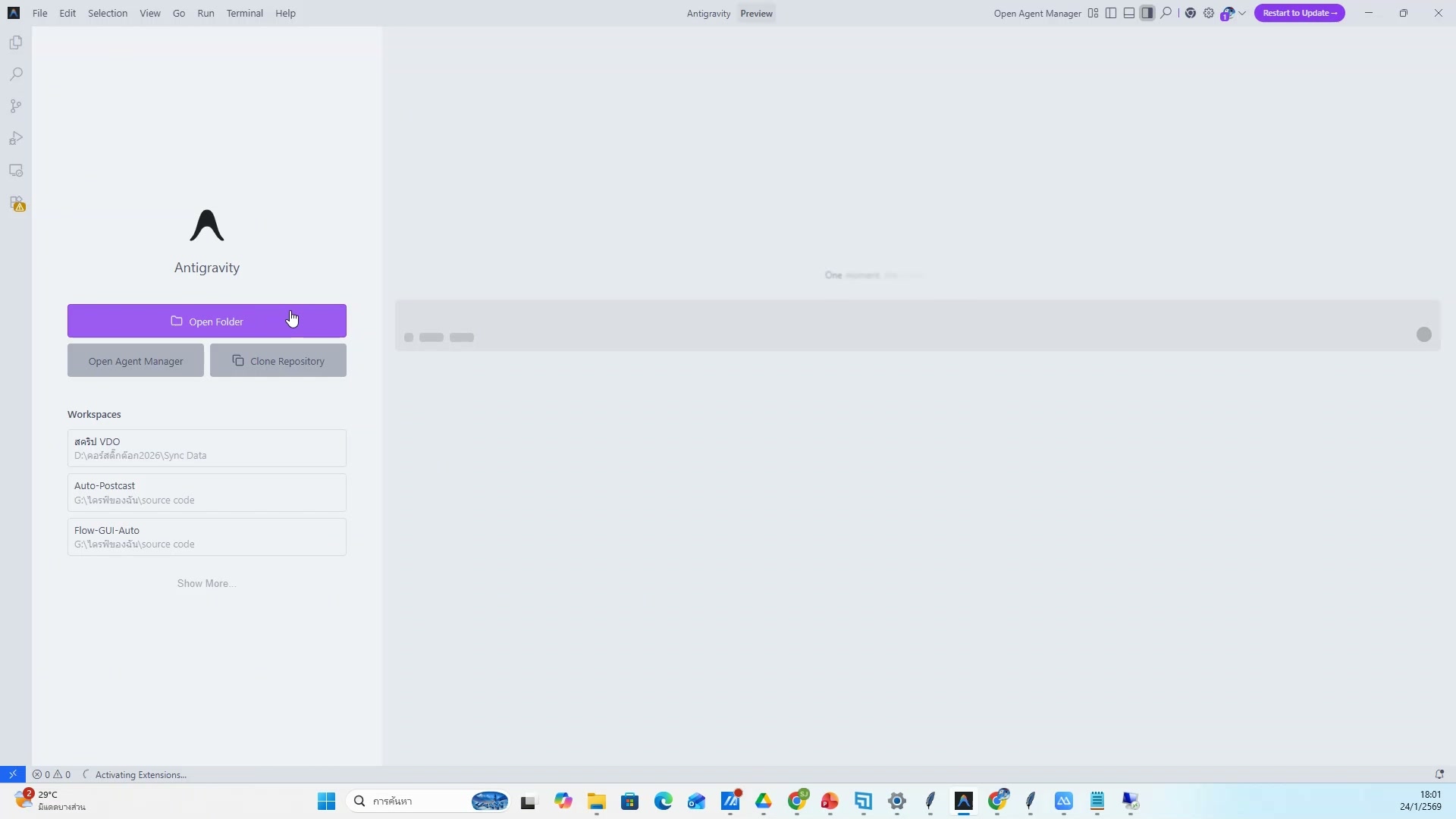
Task: Open the Selection menu
Action: click(108, 13)
